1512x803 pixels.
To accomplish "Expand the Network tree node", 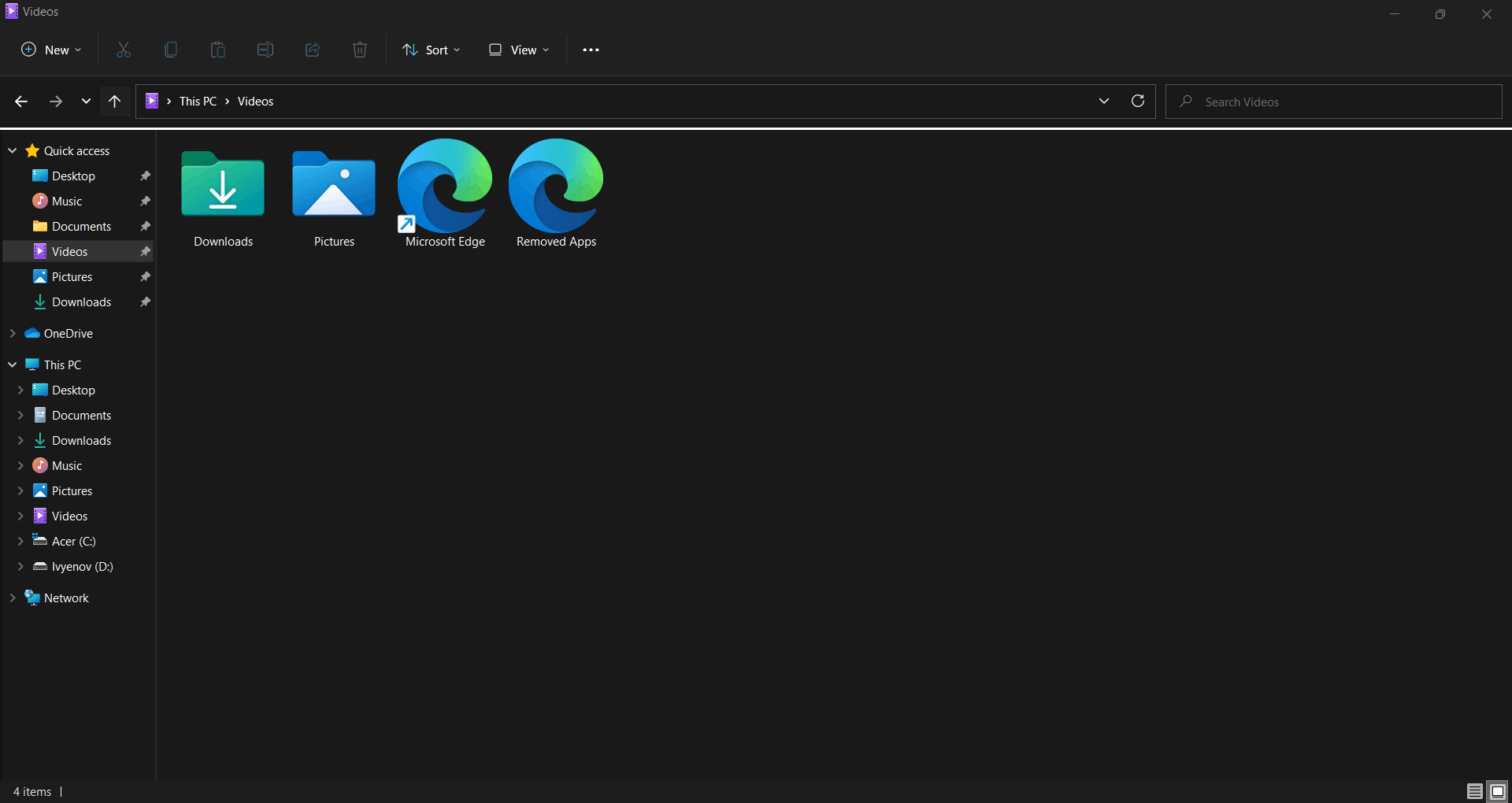I will pyautogui.click(x=13, y=598).
